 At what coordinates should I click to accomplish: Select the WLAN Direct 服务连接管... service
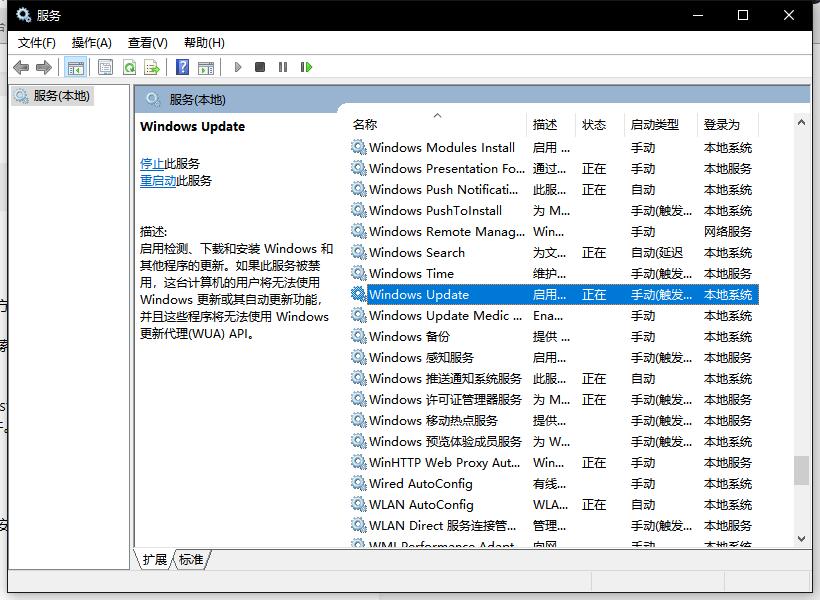click(x=554, y=525)
